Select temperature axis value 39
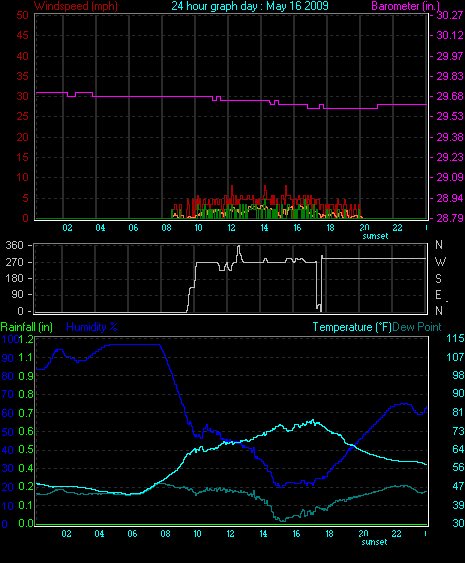Viewport: 465px width, 563px height. [x=458, y=505]
